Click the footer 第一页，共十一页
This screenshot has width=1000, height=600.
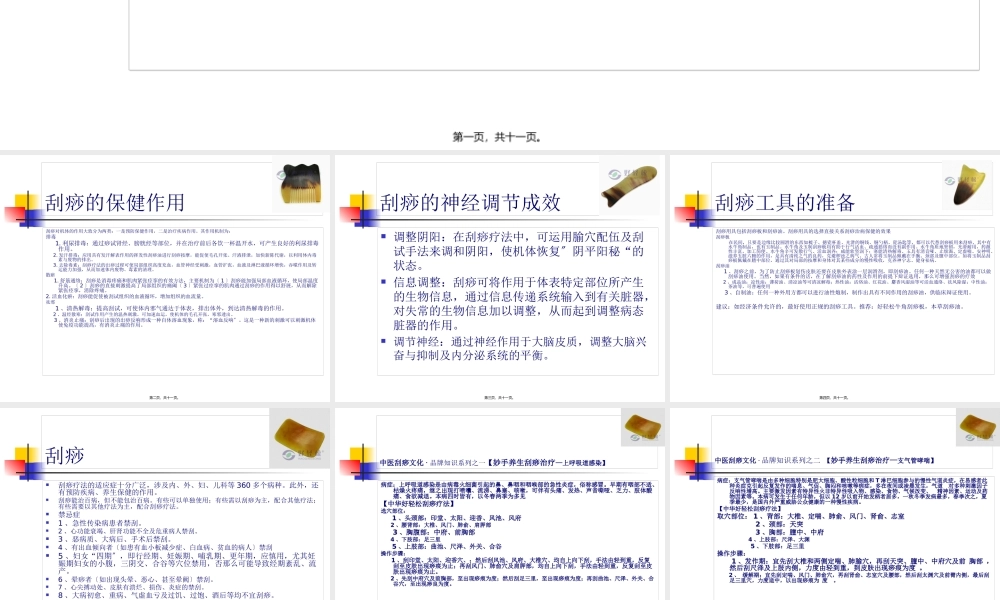[500, 138]
